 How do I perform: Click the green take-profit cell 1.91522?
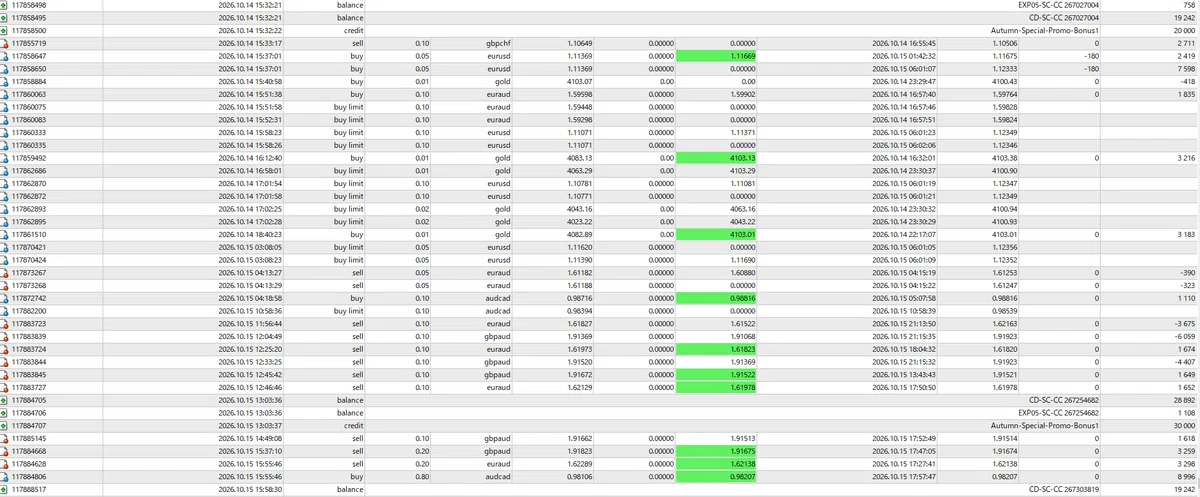click(718, 375)
